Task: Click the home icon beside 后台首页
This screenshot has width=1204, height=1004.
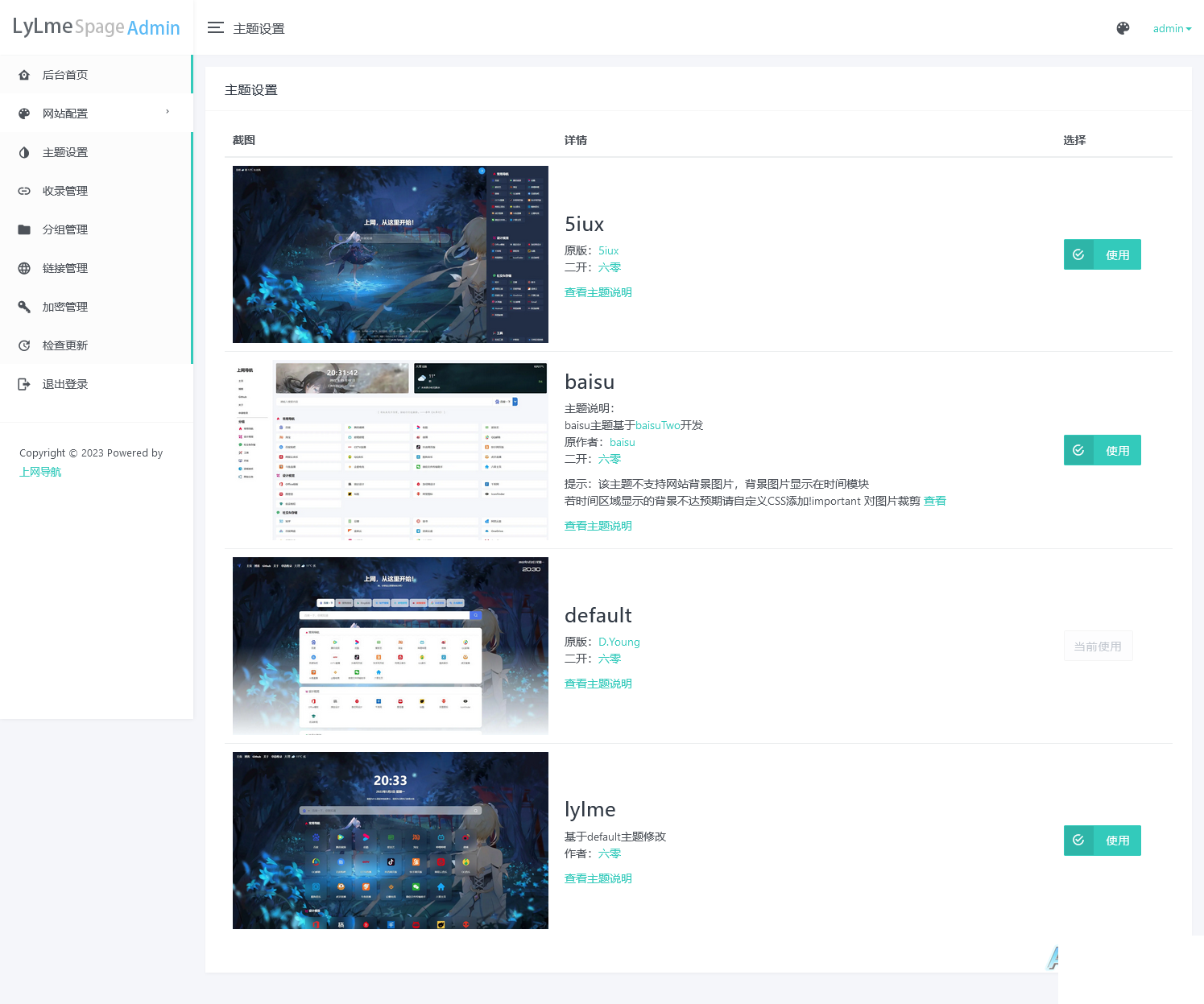Action: [24, 75]
